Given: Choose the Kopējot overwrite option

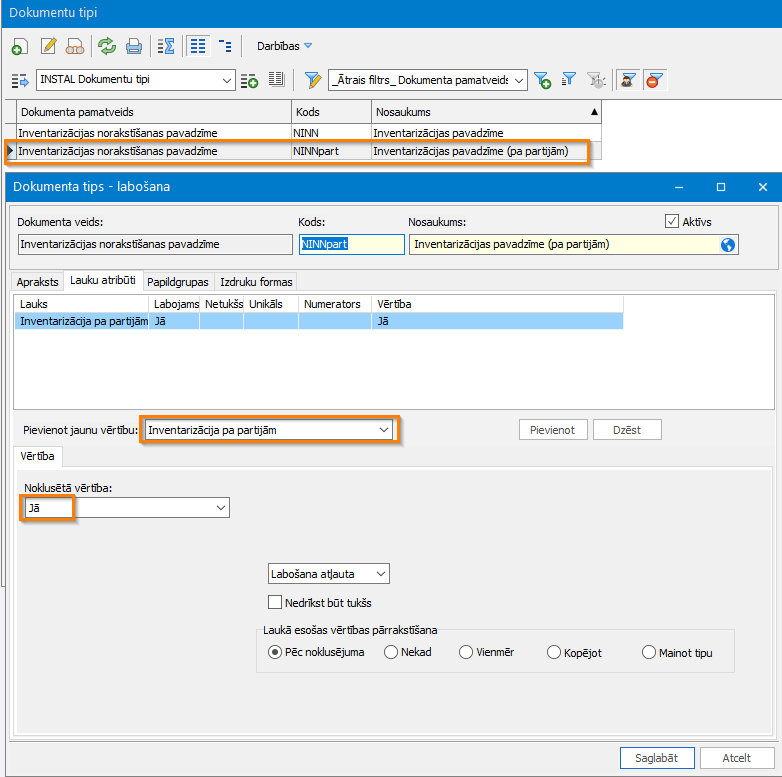Looking at the screenshot, I should click(x=555, y=653).
